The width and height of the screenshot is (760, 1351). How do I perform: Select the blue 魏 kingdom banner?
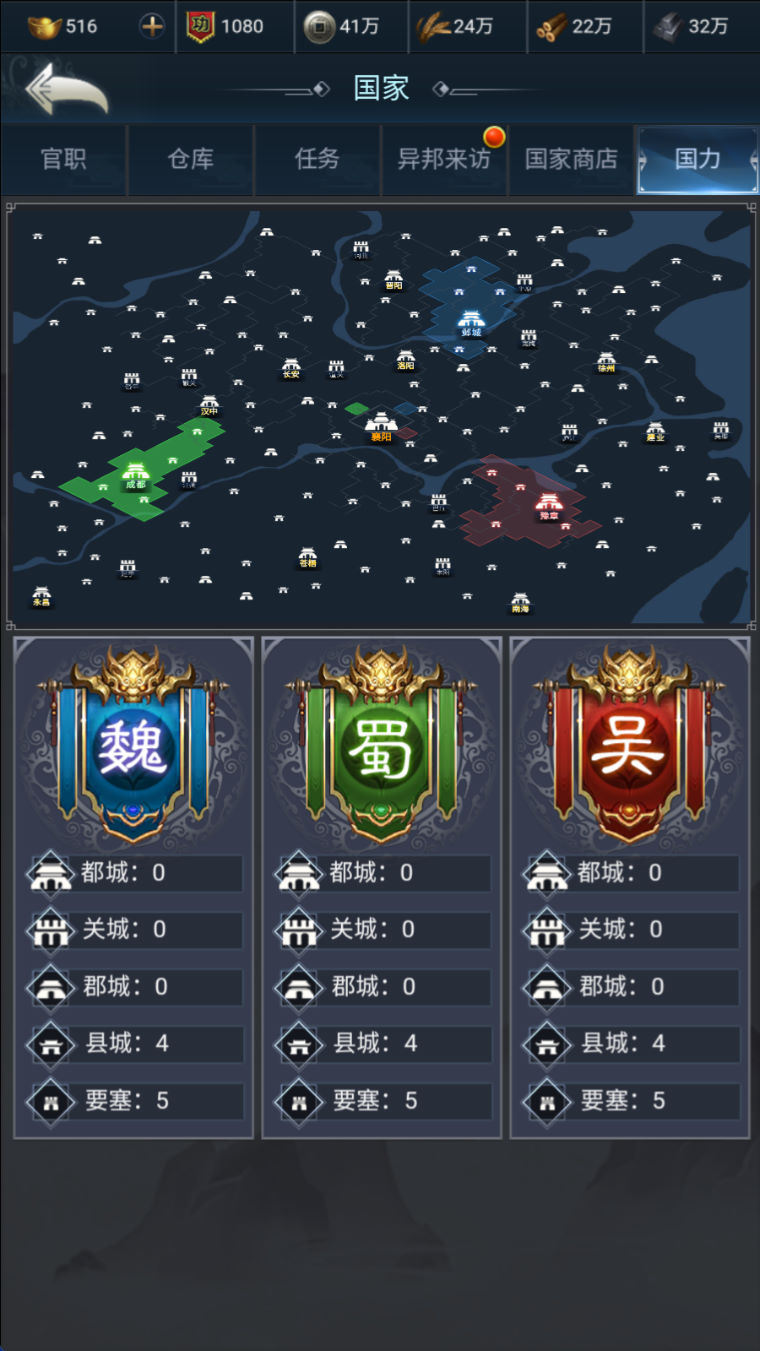point(133,745)
